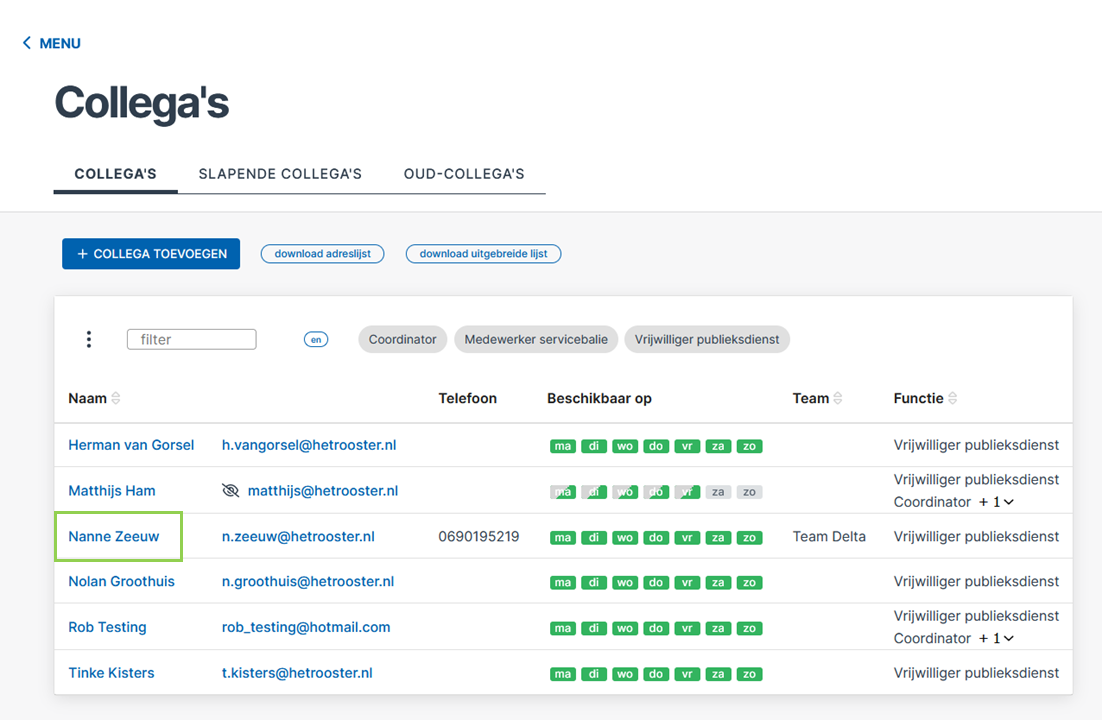Click the 'ma' availability badge for Herman van Gorsel
This screenshot has height=720, width=1102.
click(562, 446)
